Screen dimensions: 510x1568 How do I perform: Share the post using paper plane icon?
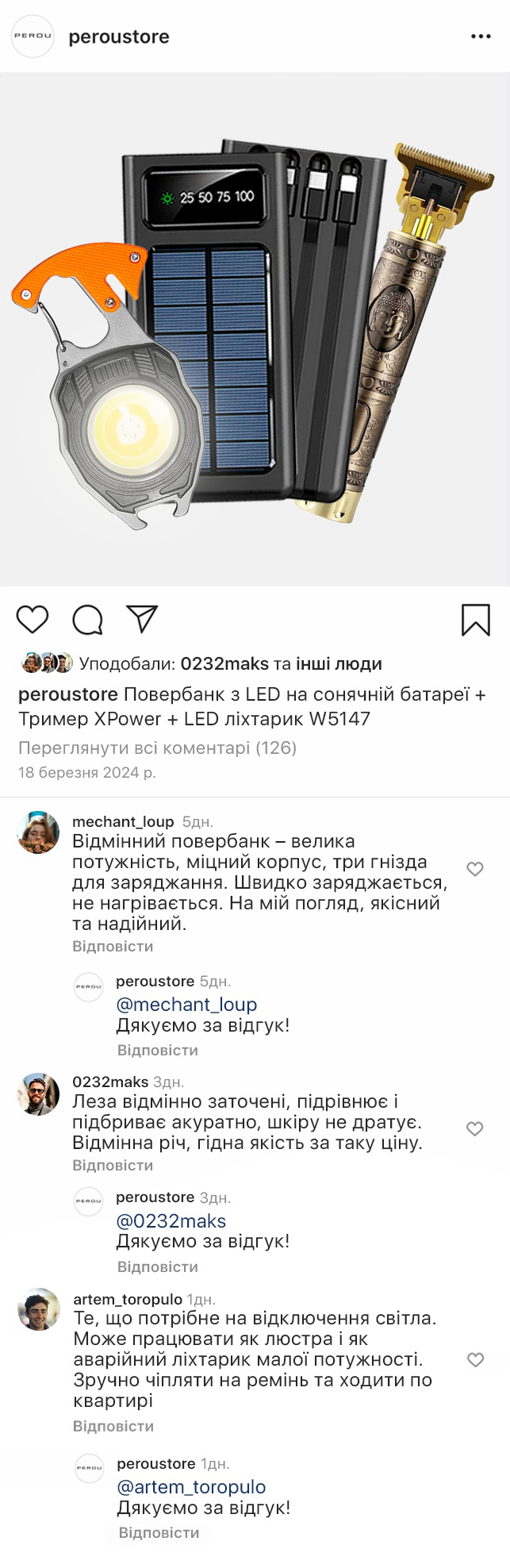(x=143, y=619)
